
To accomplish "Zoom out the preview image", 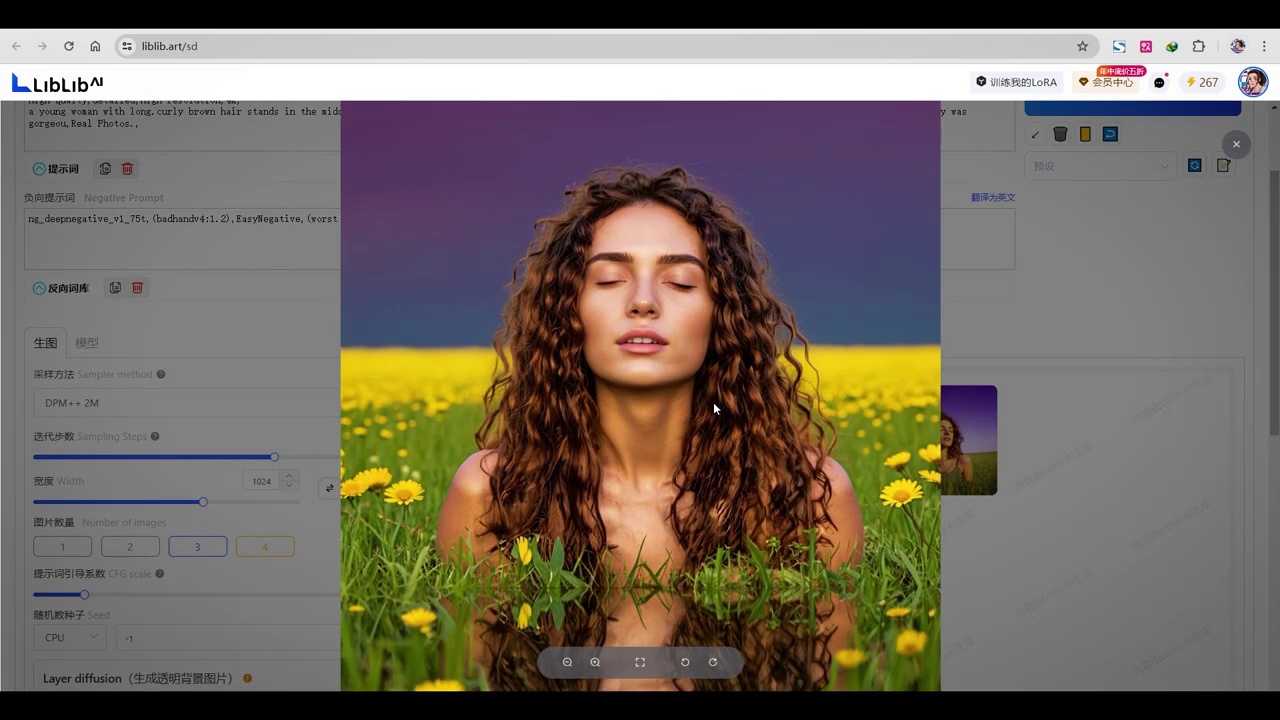I will click(567, 662).
